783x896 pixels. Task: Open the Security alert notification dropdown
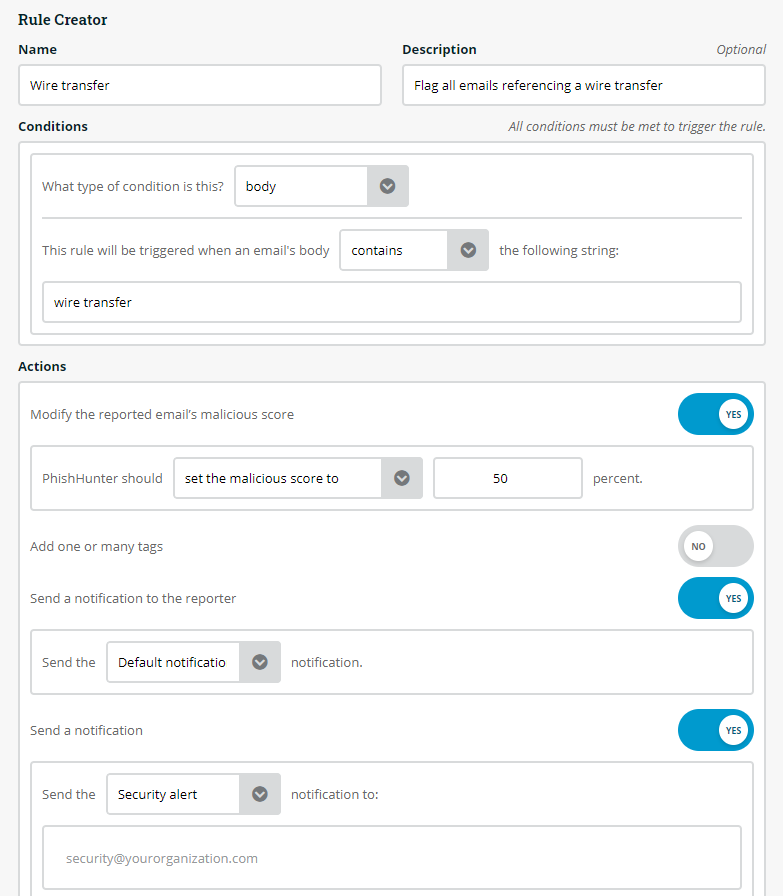click(173, 794)
